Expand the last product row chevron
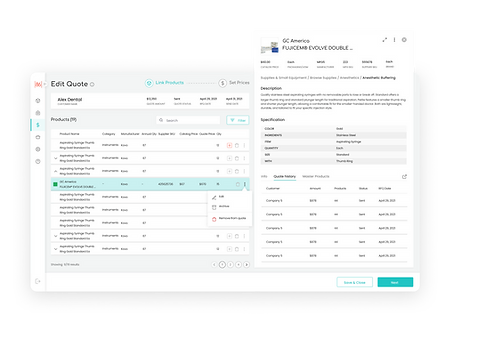The height and width of the screenshot is (363, 485). tap(55, 249)
